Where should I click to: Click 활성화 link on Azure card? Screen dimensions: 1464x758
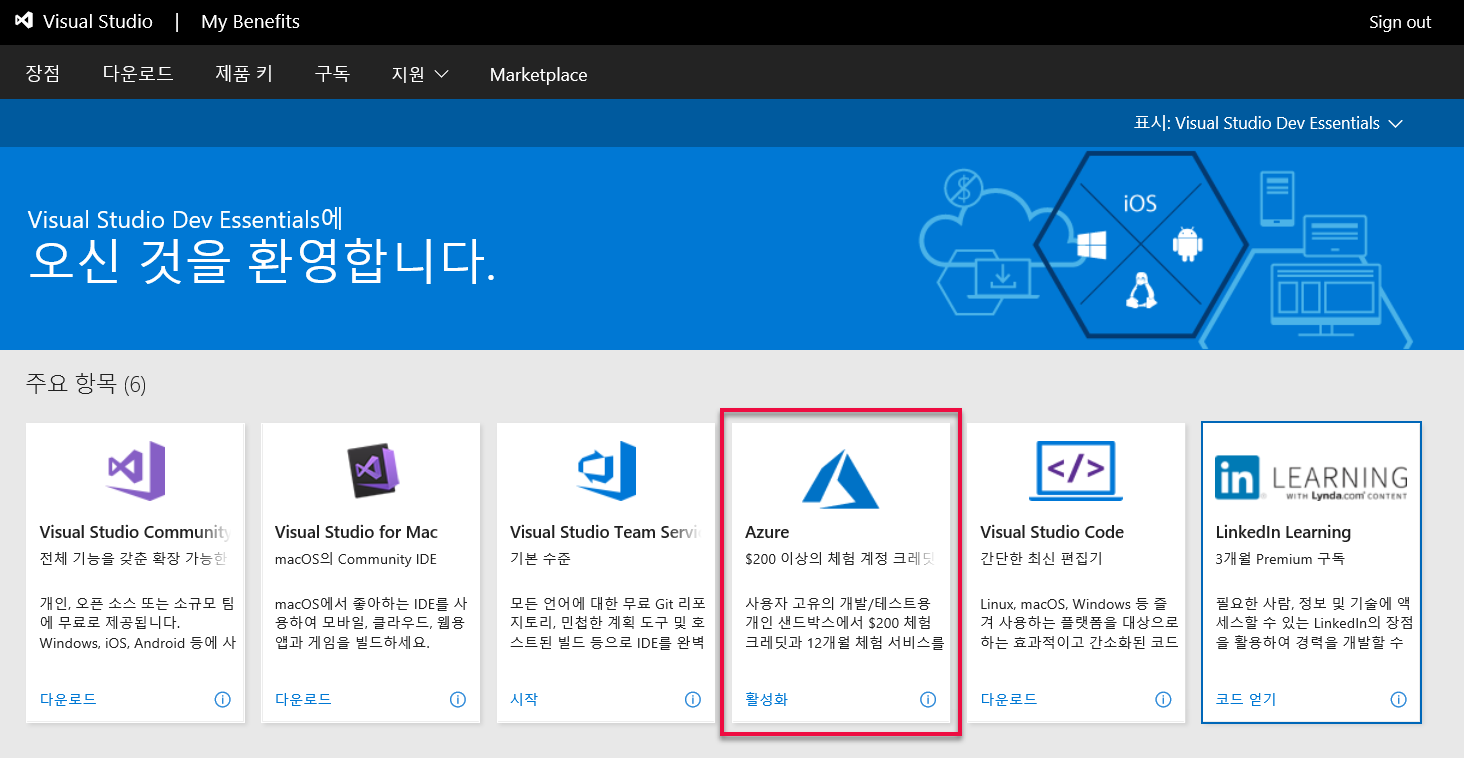766,700
